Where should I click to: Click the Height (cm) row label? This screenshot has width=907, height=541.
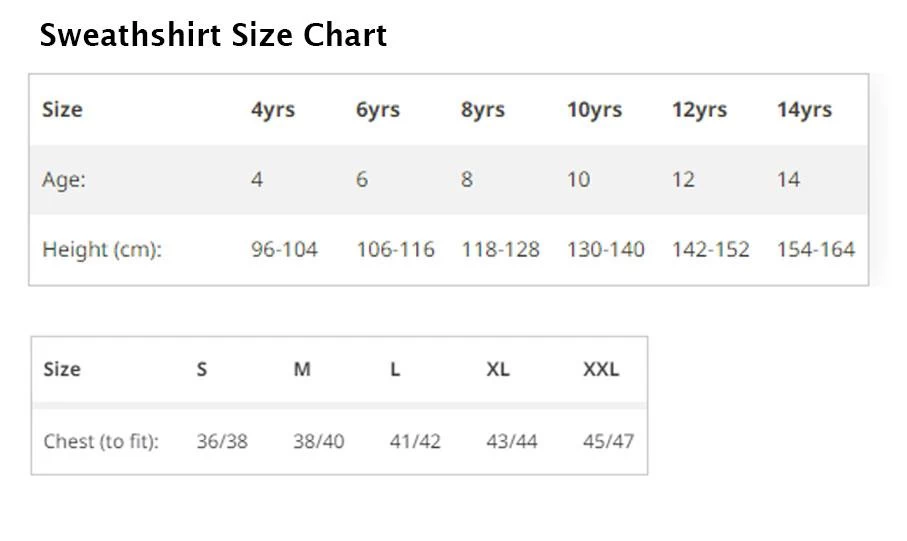102,249
